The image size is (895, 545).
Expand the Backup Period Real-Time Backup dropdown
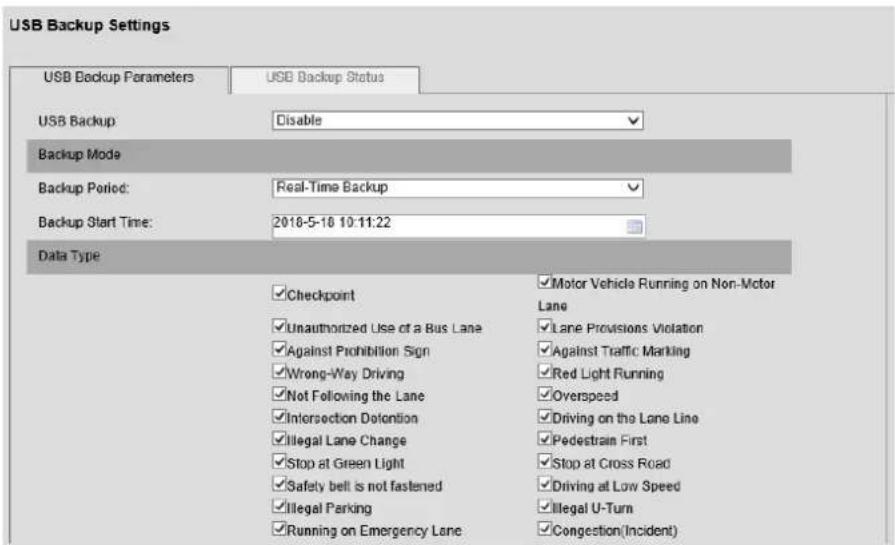[458, 188]
